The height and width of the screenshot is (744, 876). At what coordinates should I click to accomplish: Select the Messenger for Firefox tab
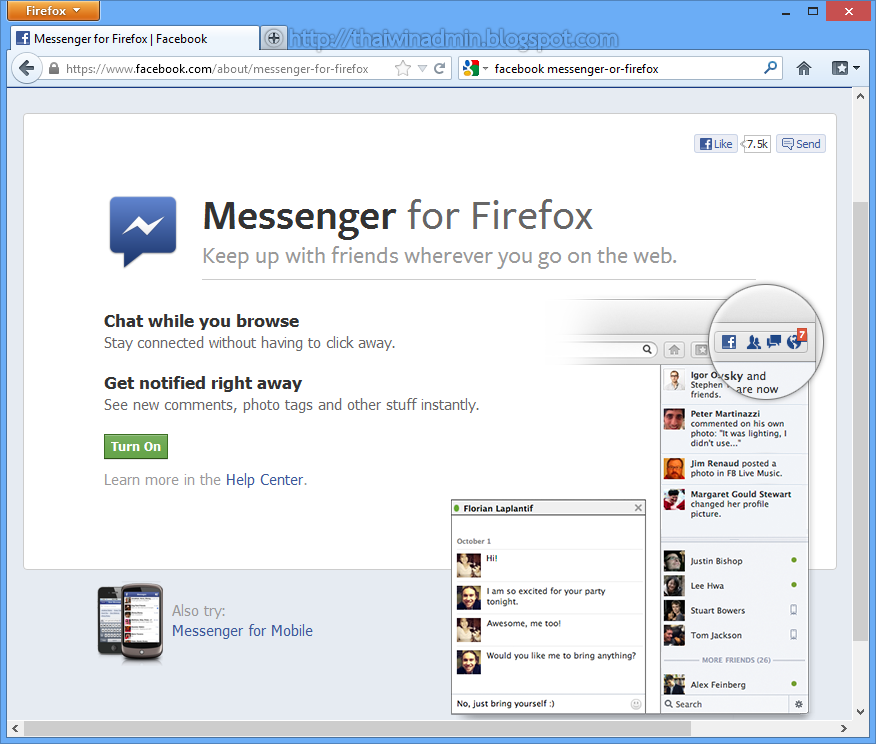pyautogui.click(x=135, y=39)
